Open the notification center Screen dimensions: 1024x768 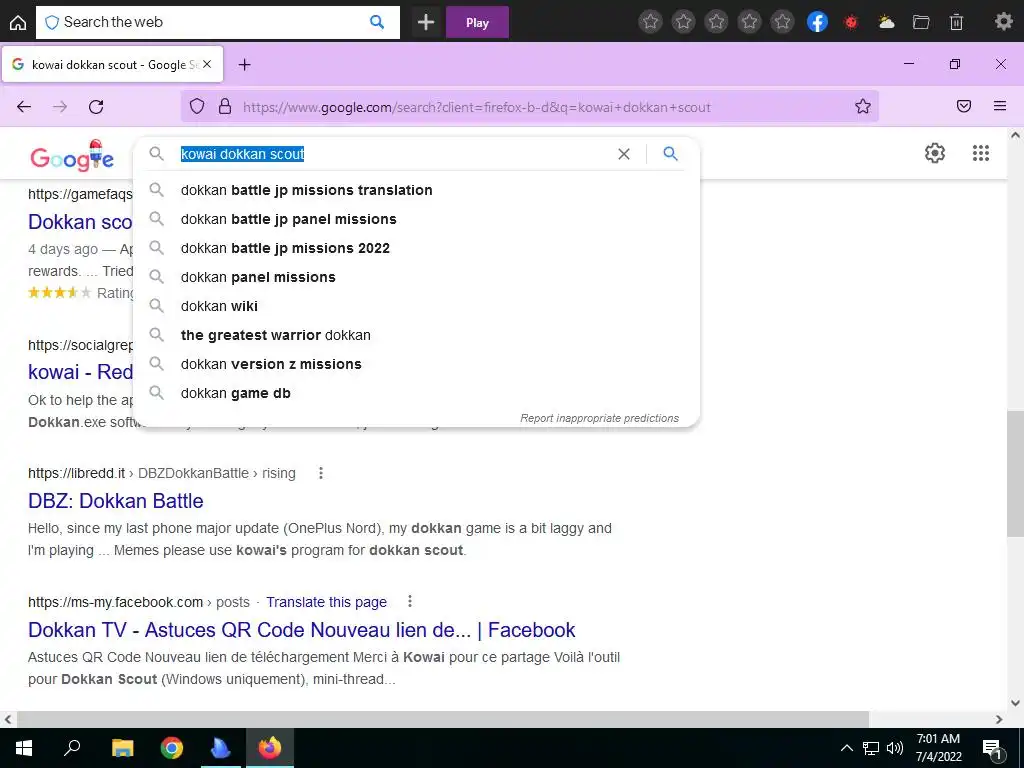[993, 749]
